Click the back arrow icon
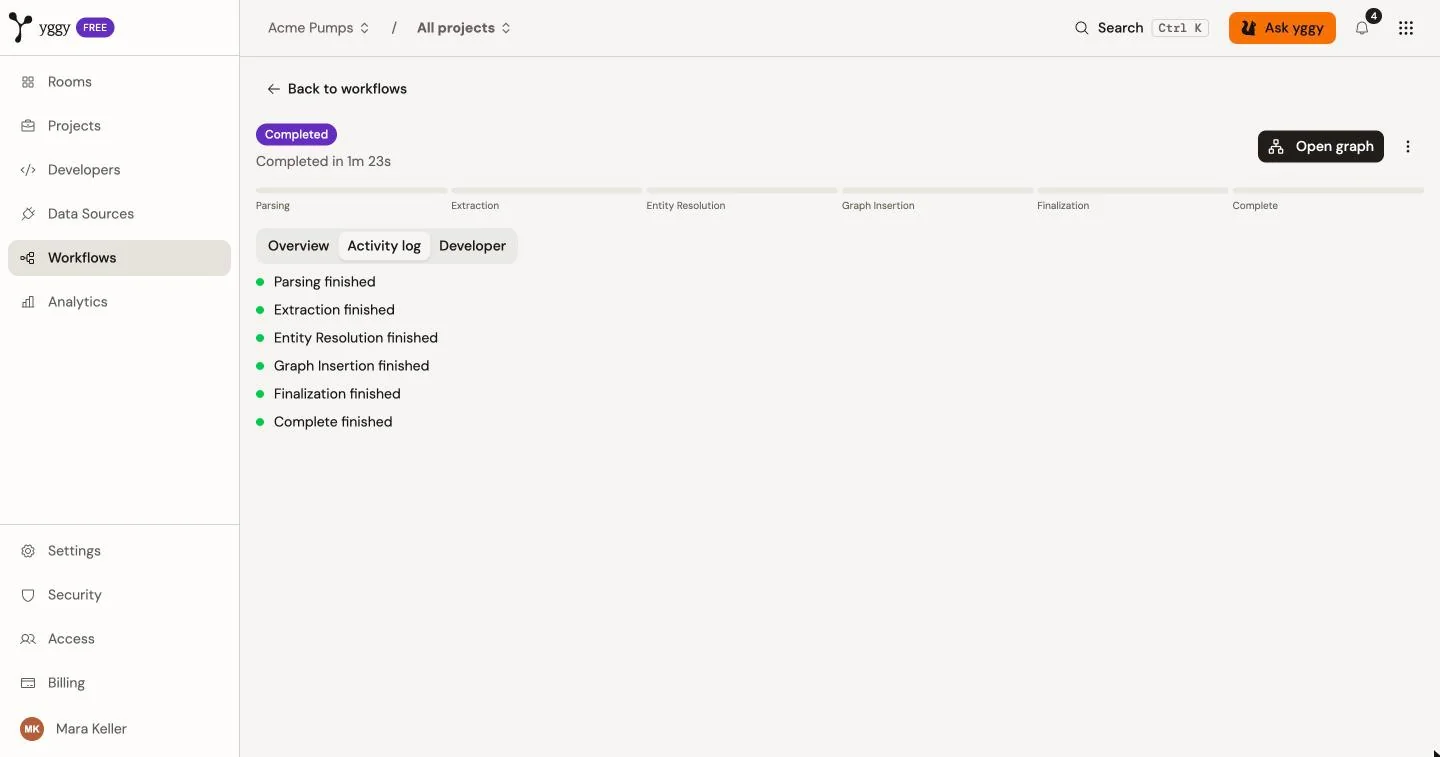Screen dimensions: 1440x757 pos(273,89)
